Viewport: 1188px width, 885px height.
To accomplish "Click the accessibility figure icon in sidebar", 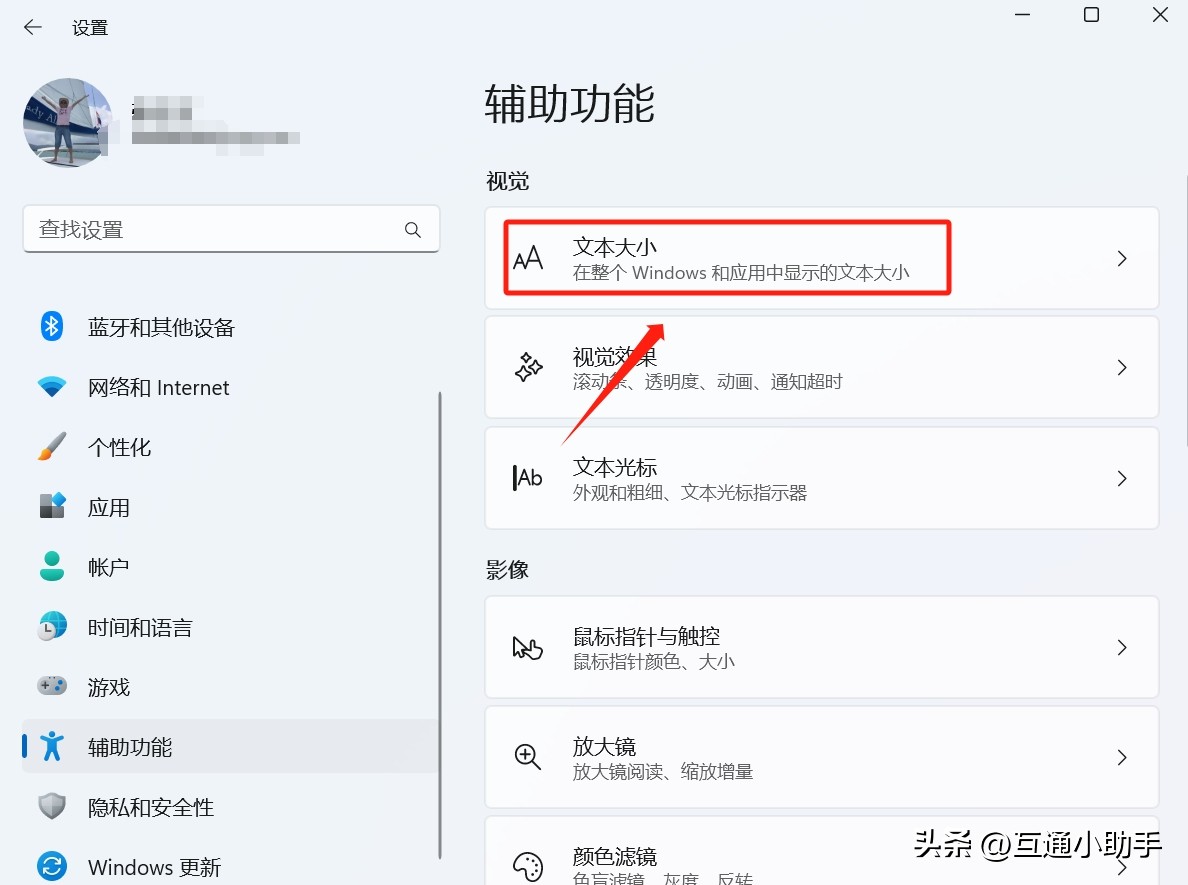I will coord(52,746).
